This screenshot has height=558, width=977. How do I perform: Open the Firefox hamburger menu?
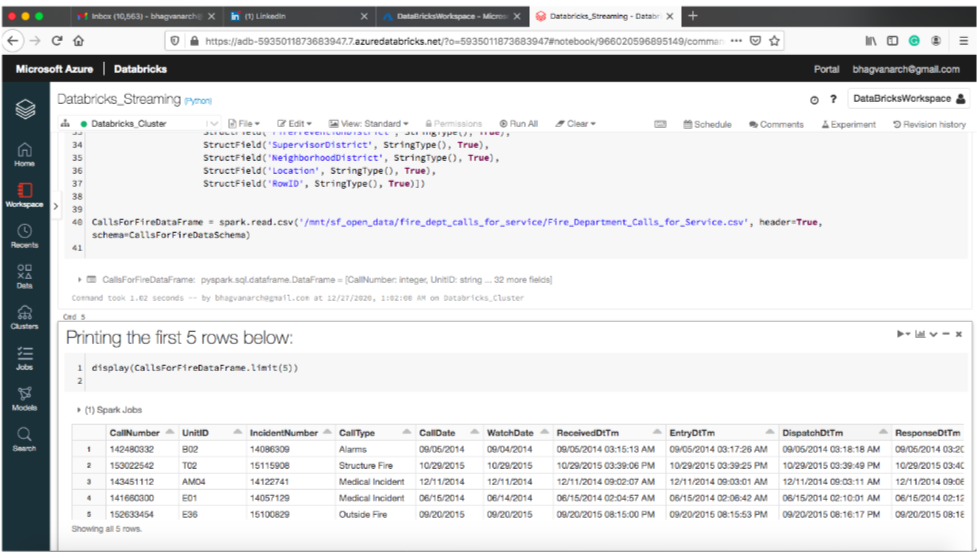pyautogui.click(x=963, y=40)
